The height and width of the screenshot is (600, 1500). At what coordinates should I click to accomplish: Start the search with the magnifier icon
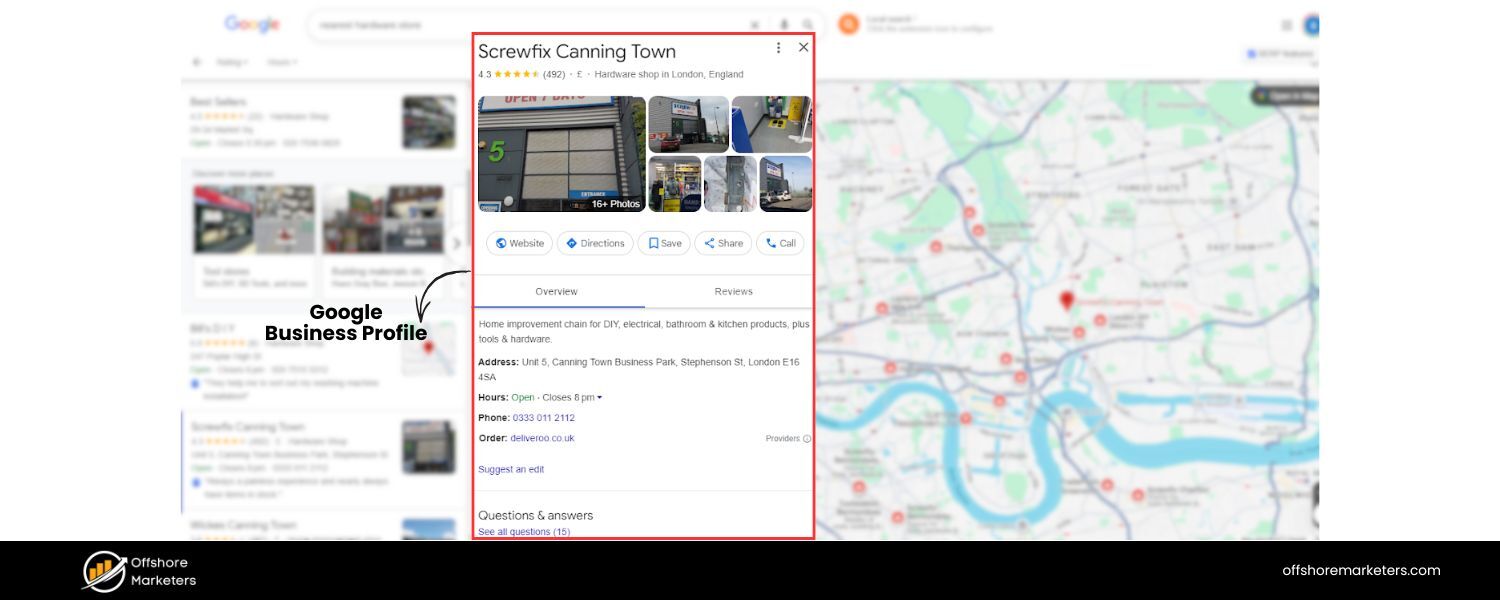[x=808, y=25]
